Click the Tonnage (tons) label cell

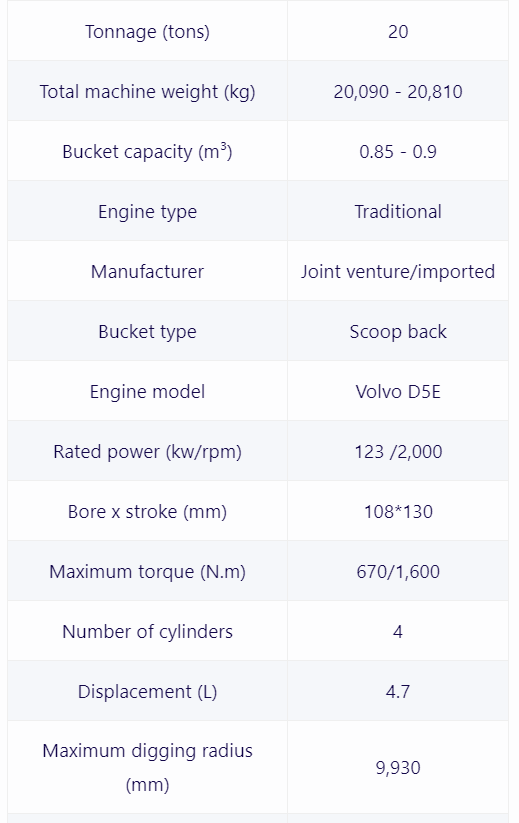point(147,31)
